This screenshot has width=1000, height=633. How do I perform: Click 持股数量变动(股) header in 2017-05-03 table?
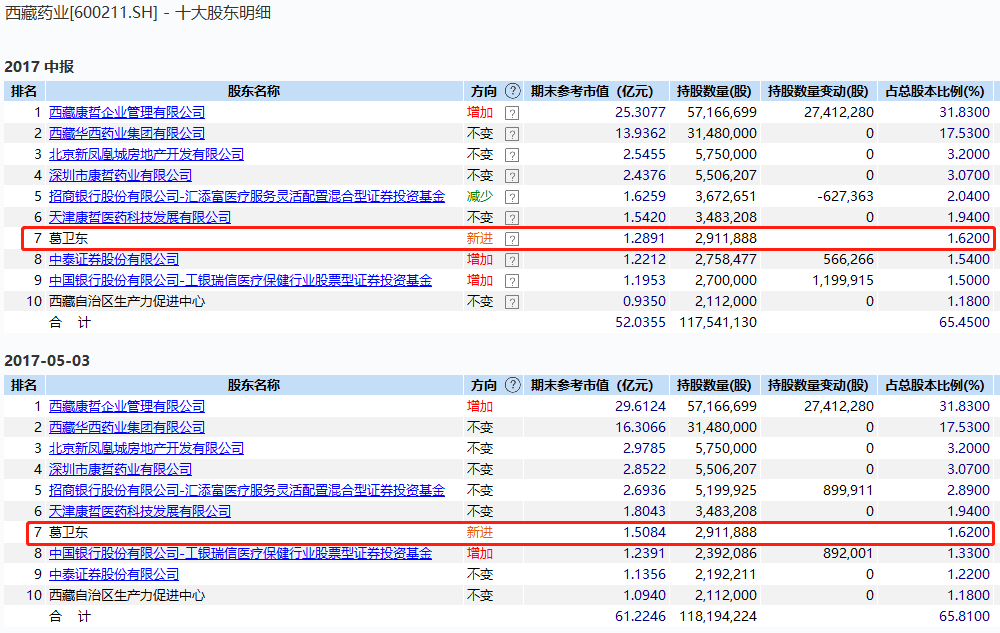(x=818, y=385)
